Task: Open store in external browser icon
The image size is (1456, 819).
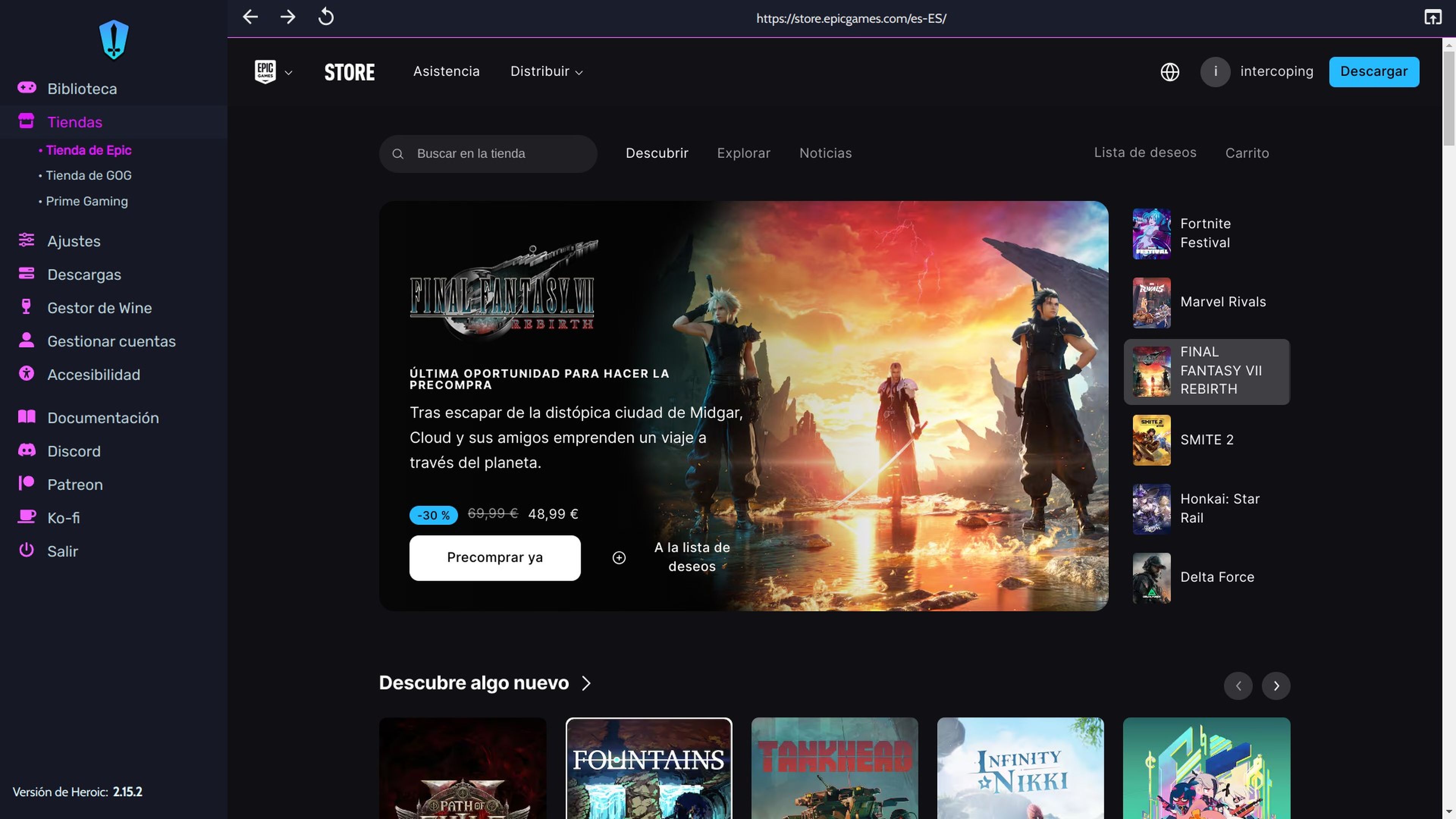Action: tap(1433, 17)
